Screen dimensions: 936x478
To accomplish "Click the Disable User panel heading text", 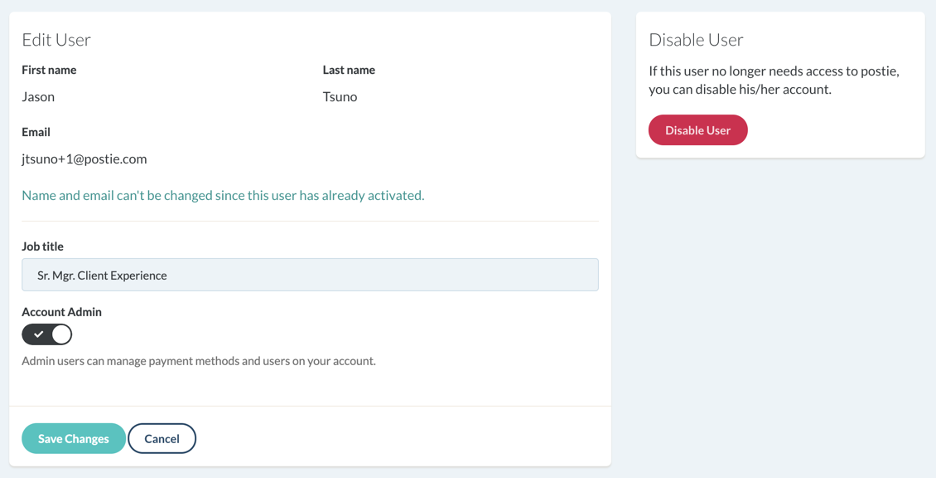I will pyautogui.click(x=696, y=40).
